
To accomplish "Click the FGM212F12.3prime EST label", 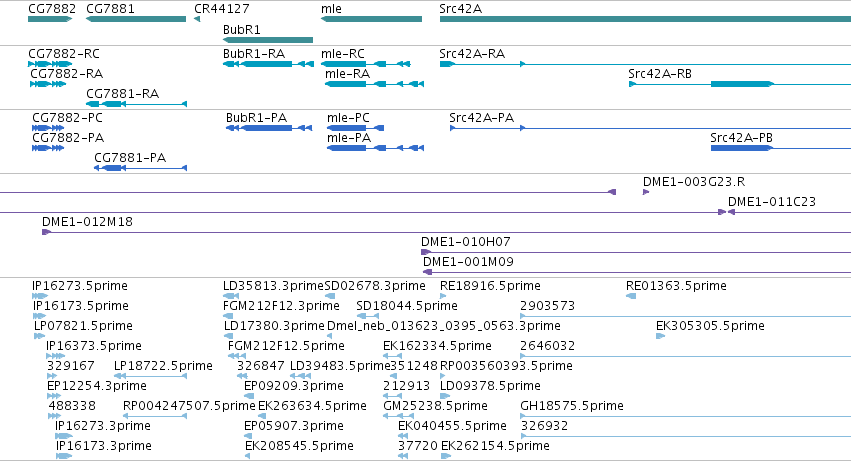I will point(281,306).
